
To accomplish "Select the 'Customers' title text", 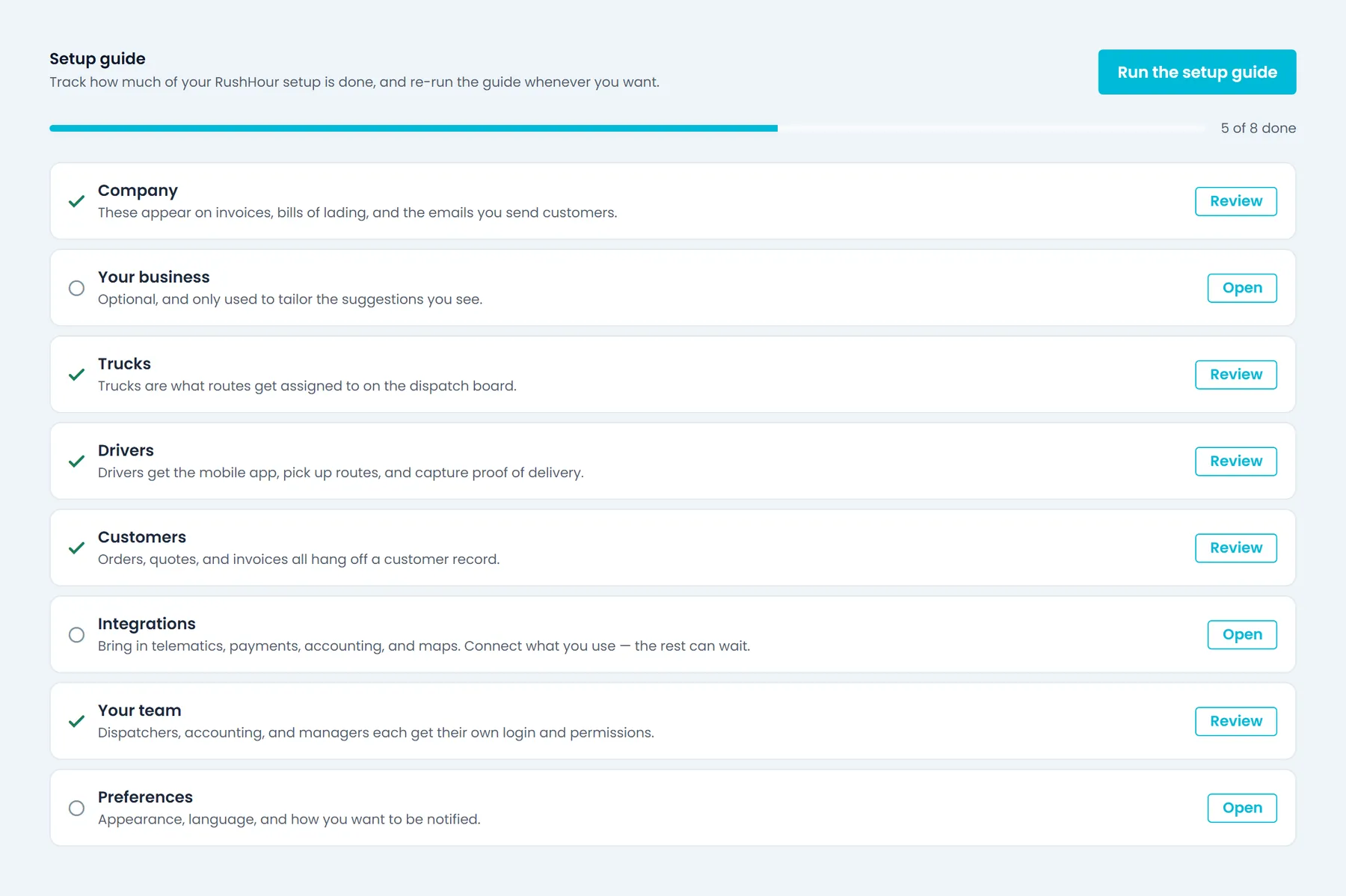I will (x=142, y=537).
